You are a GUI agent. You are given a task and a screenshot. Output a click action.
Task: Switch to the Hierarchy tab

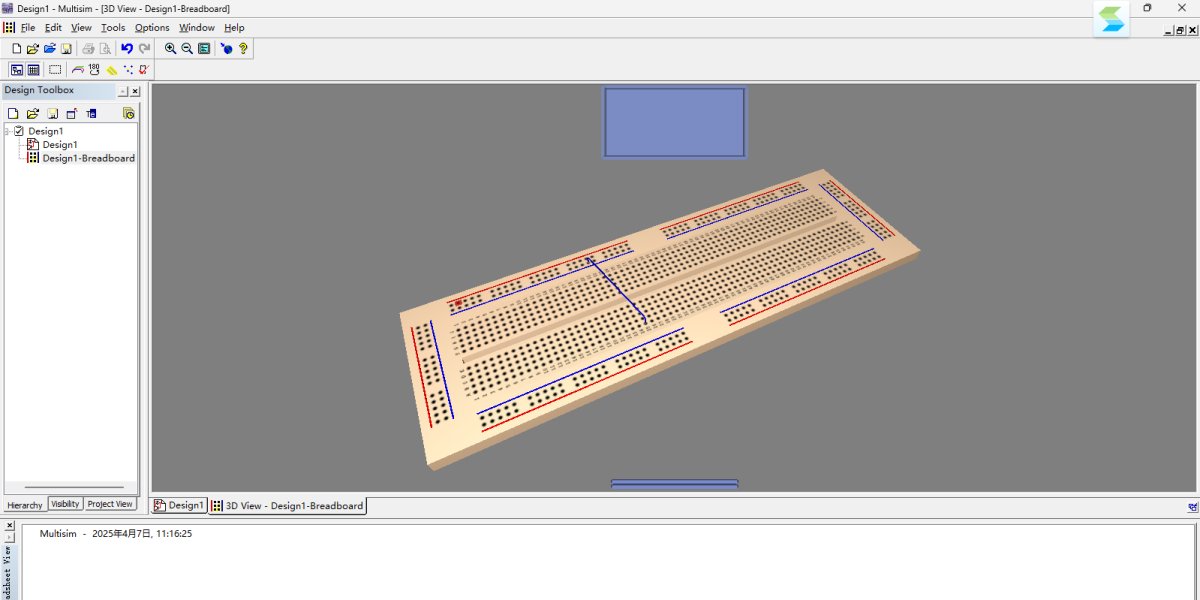pos(25,505)
